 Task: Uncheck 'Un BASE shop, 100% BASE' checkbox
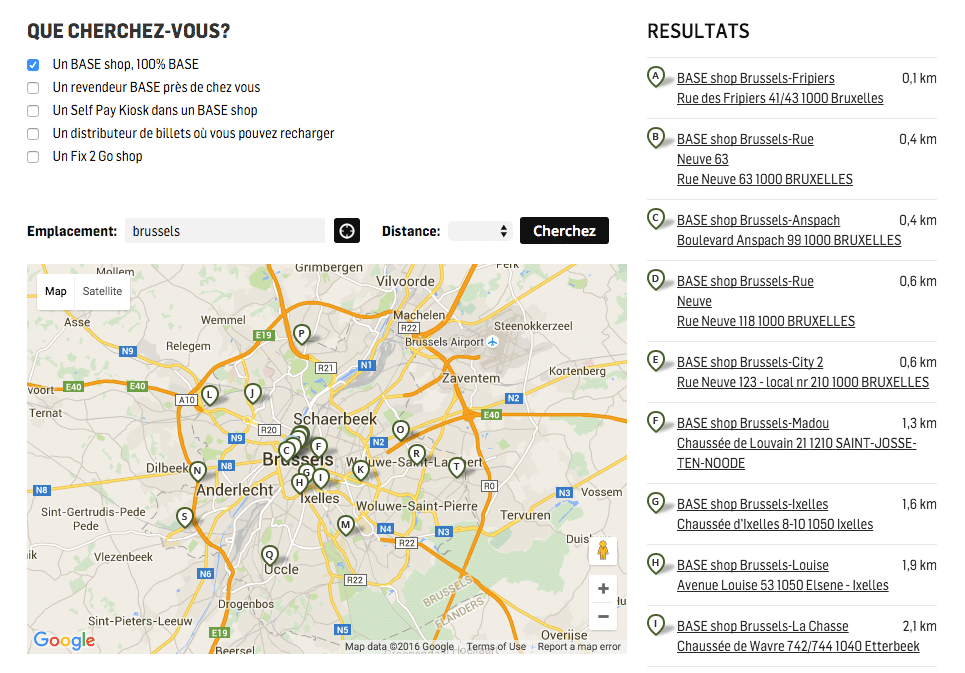point(33,65)
